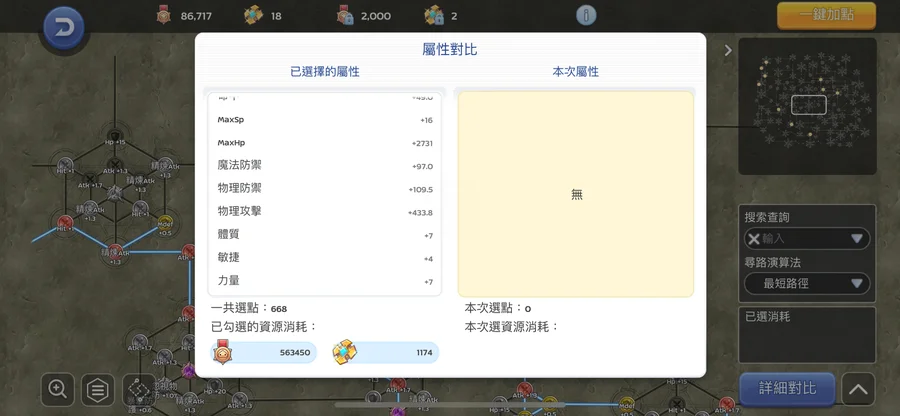Tap the path routing diamond icon
Image resolution: width=900 pixels, height=416 pixels.
tap(138, 388)
